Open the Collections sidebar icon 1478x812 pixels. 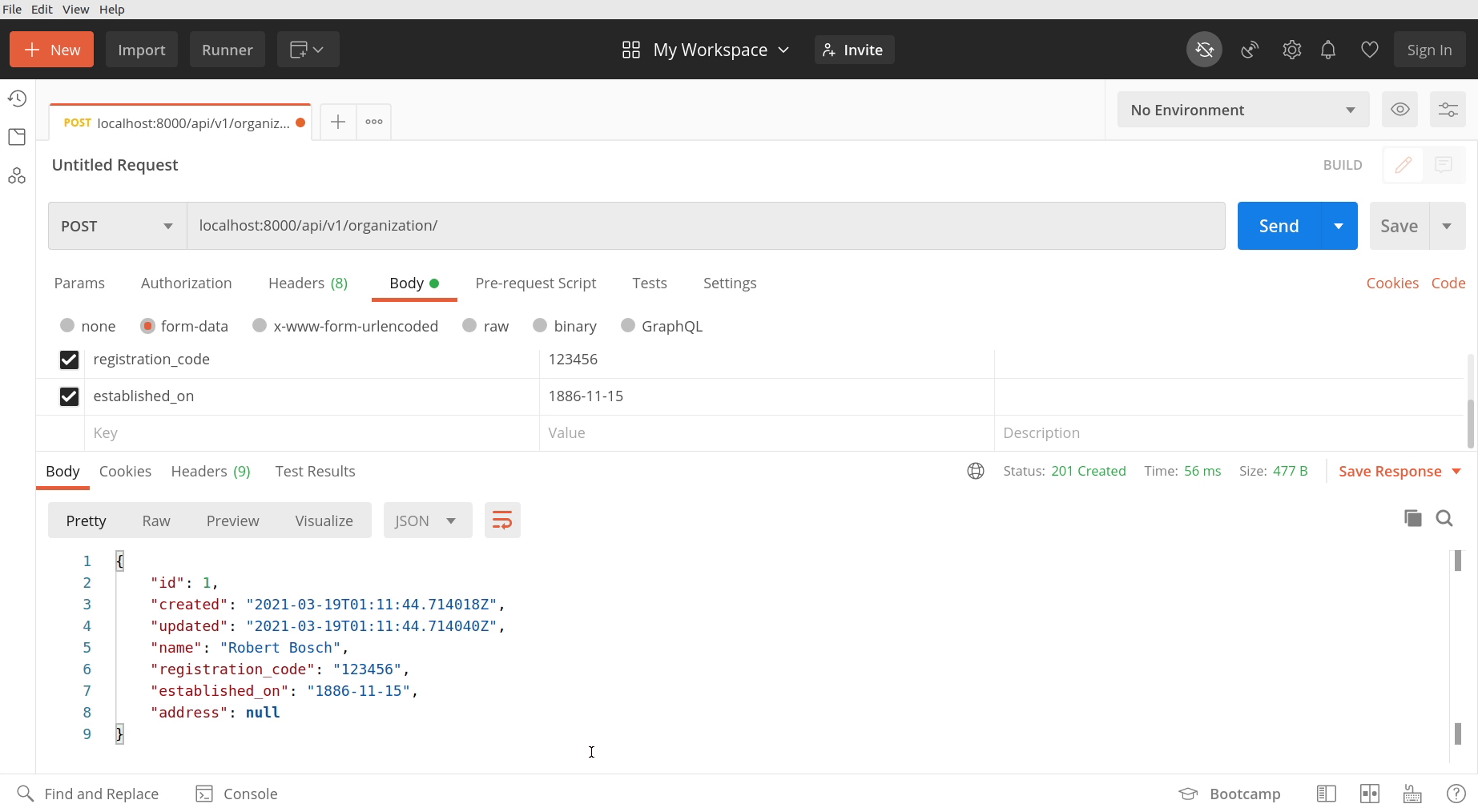coord(17,137)
